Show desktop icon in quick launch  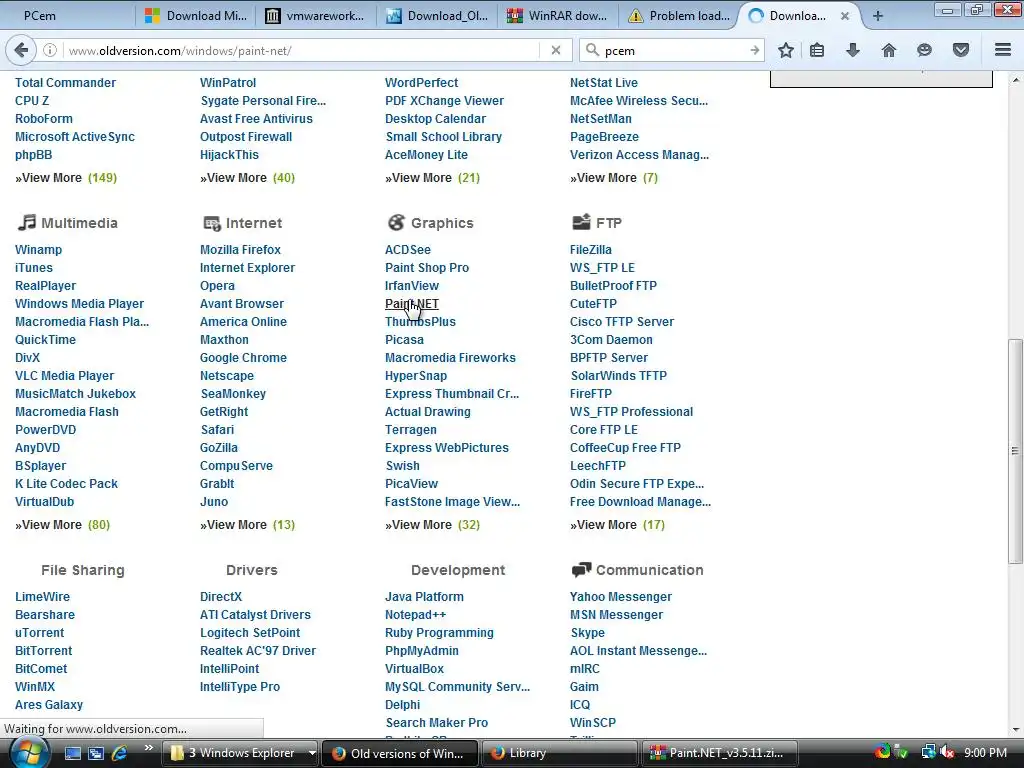coord(72,753)
